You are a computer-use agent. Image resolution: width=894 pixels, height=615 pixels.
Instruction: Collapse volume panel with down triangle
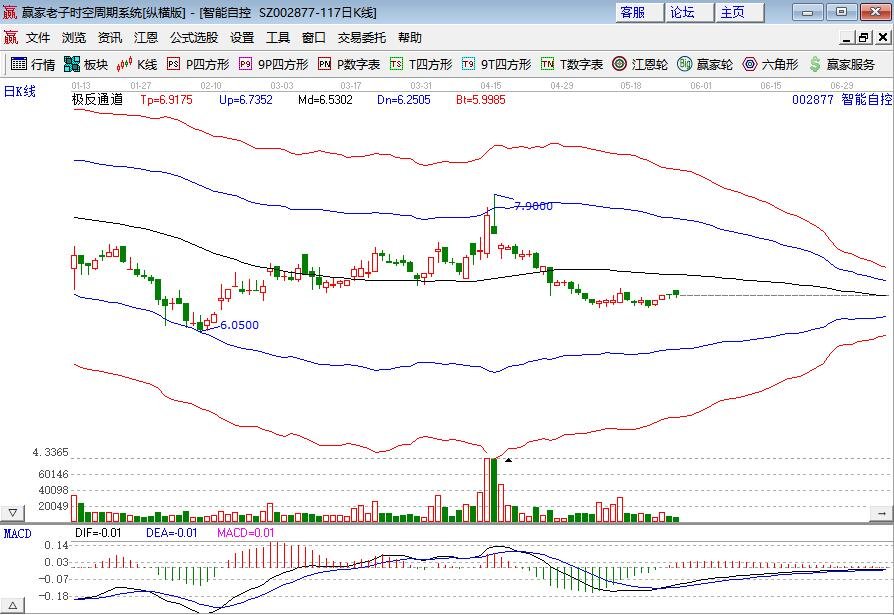[x=13, y=513]
